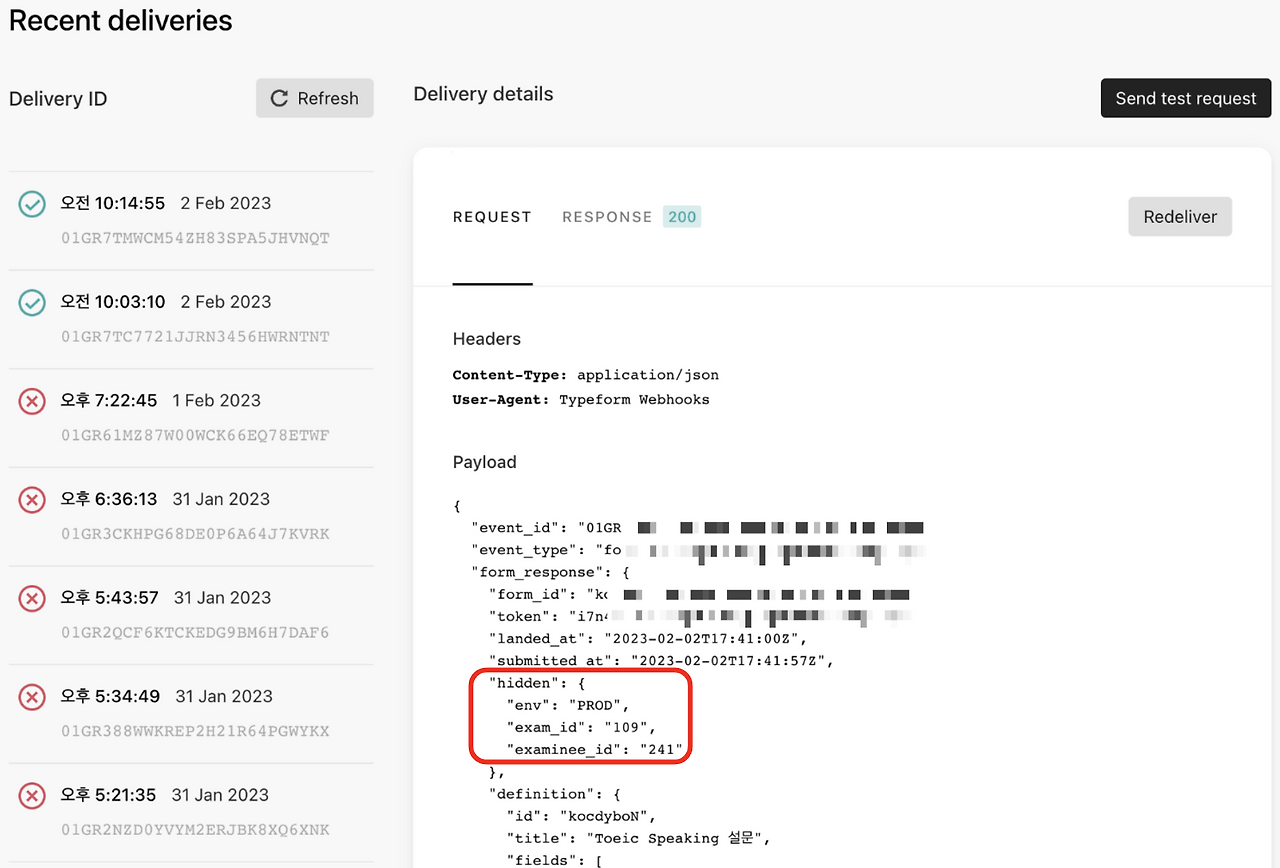Click the "fields": [ payload line
The height and width of the screenshot is (868, 1280).
tap(555, 860)
